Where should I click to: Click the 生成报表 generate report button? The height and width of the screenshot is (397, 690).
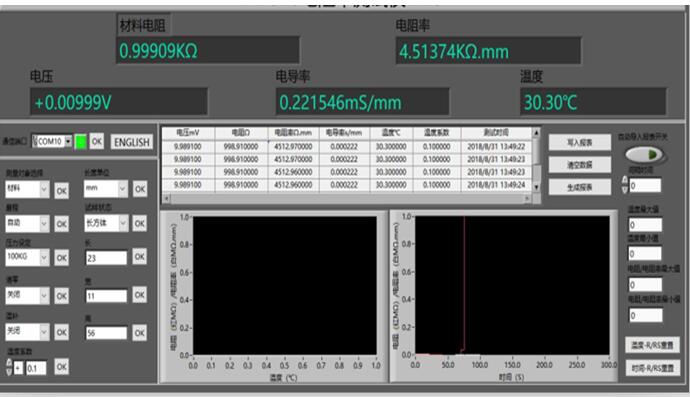point(580,187)
